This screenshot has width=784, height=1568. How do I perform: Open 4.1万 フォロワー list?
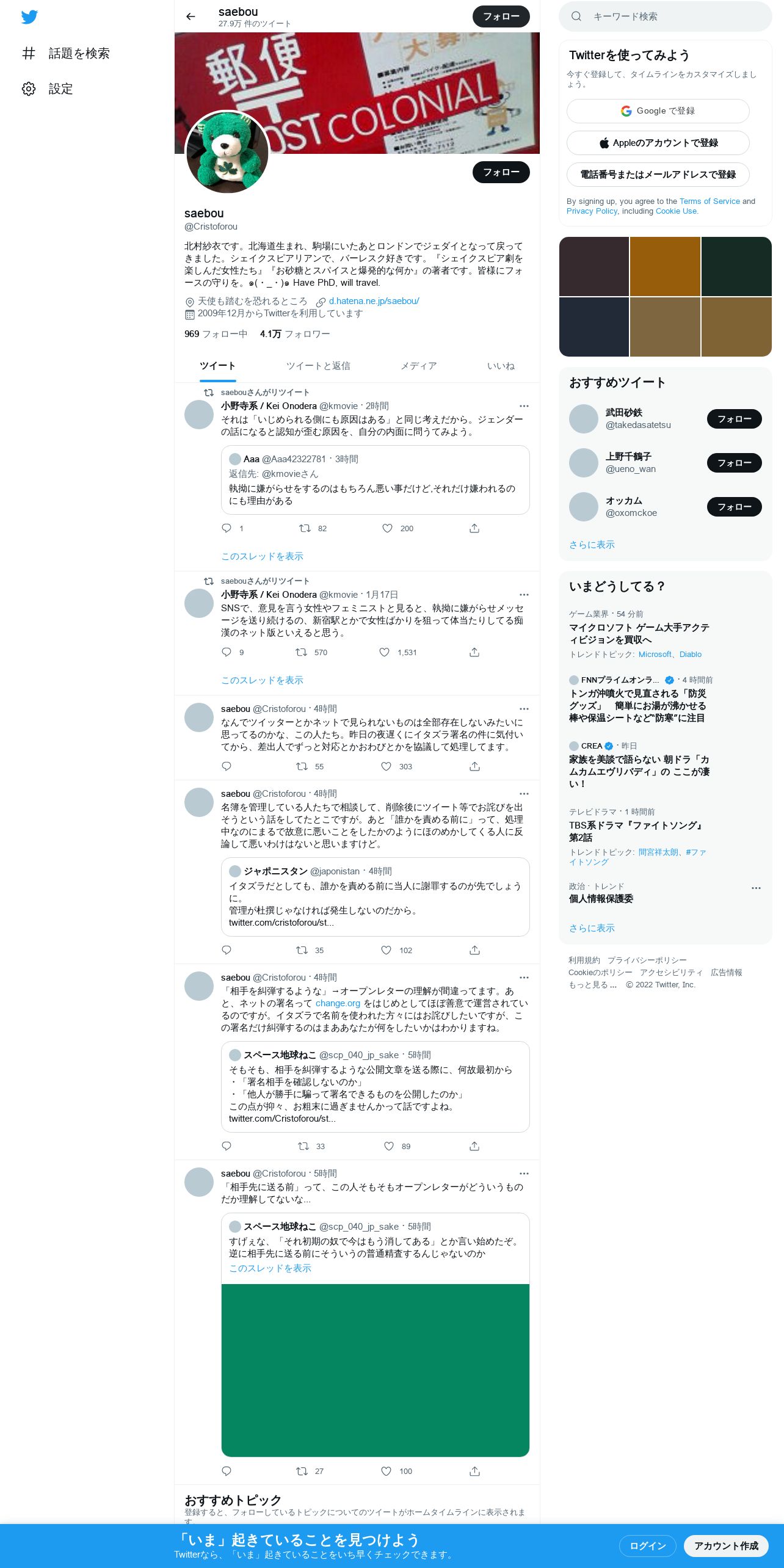pyautogui.click(x=295, y=334)
